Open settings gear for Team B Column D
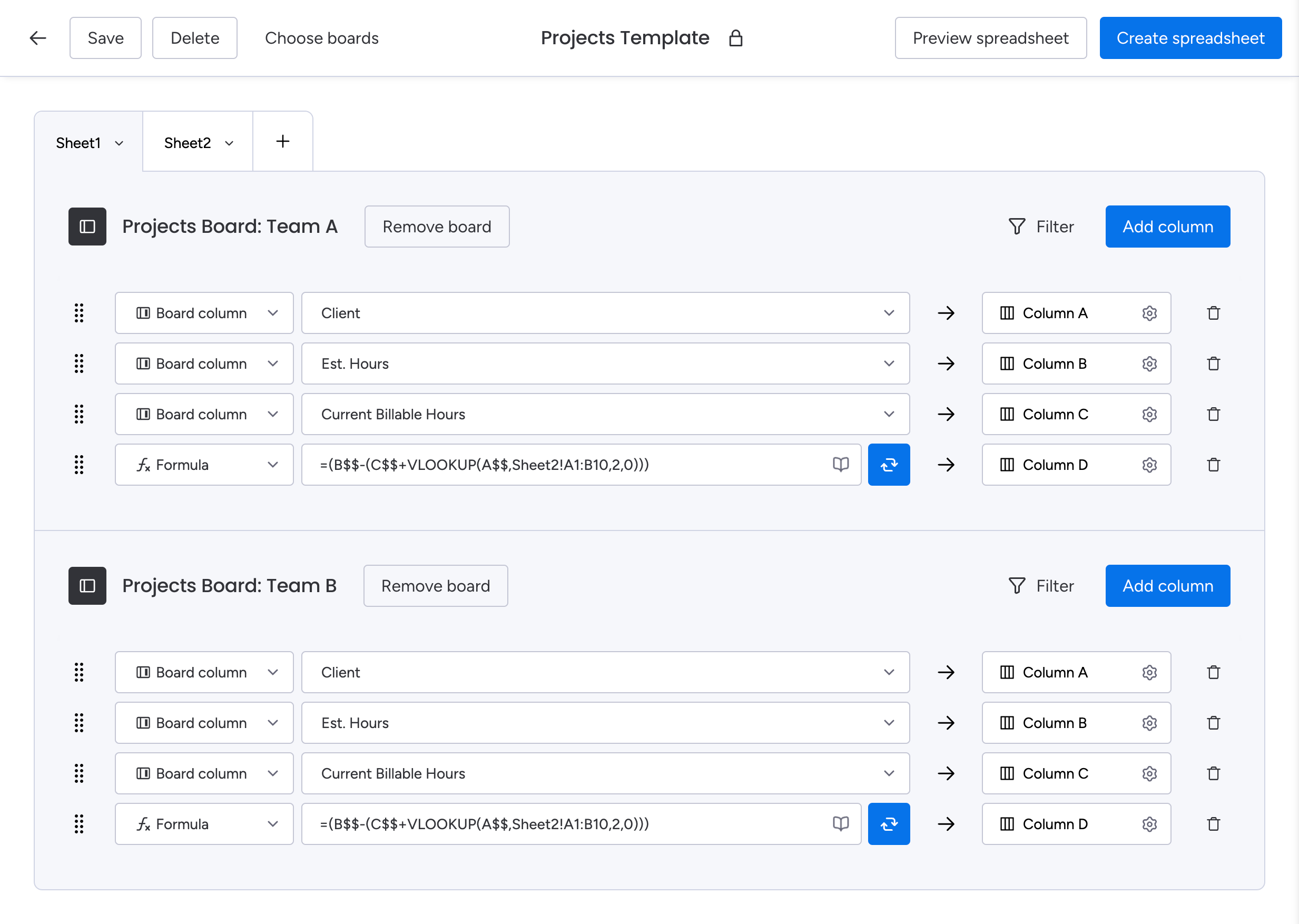This screenshot has height=924, width=1299. point(1149,824)
